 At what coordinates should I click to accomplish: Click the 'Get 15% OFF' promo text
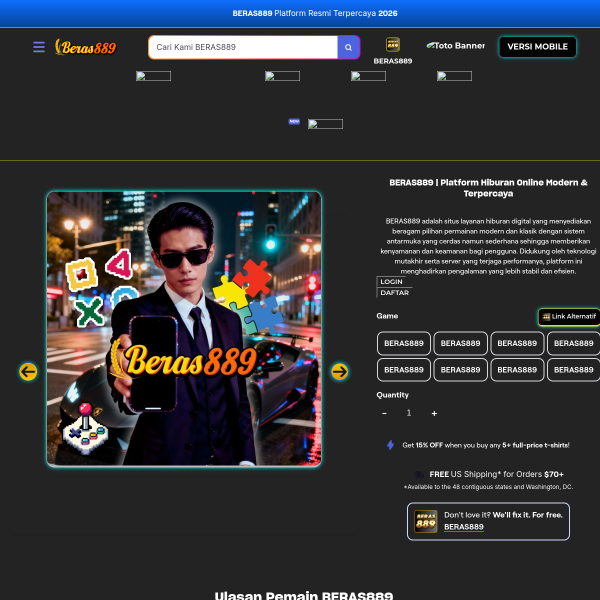pyautogui.click(x=486, y=445)
